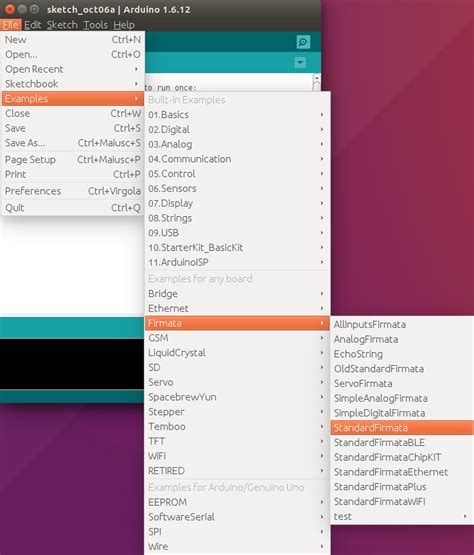Expand the 11.ArduinoISP submenu
The height and width of the screenshot is (555, 474).
[237, 262]
